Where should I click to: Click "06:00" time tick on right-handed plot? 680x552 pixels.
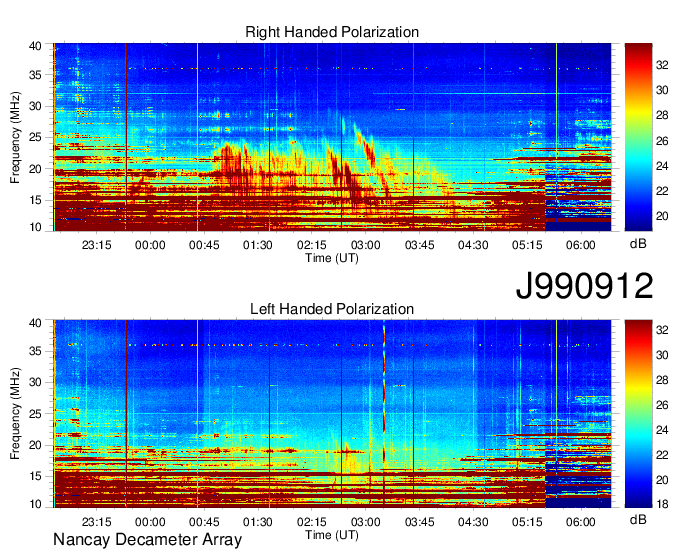tap(581, 245)
